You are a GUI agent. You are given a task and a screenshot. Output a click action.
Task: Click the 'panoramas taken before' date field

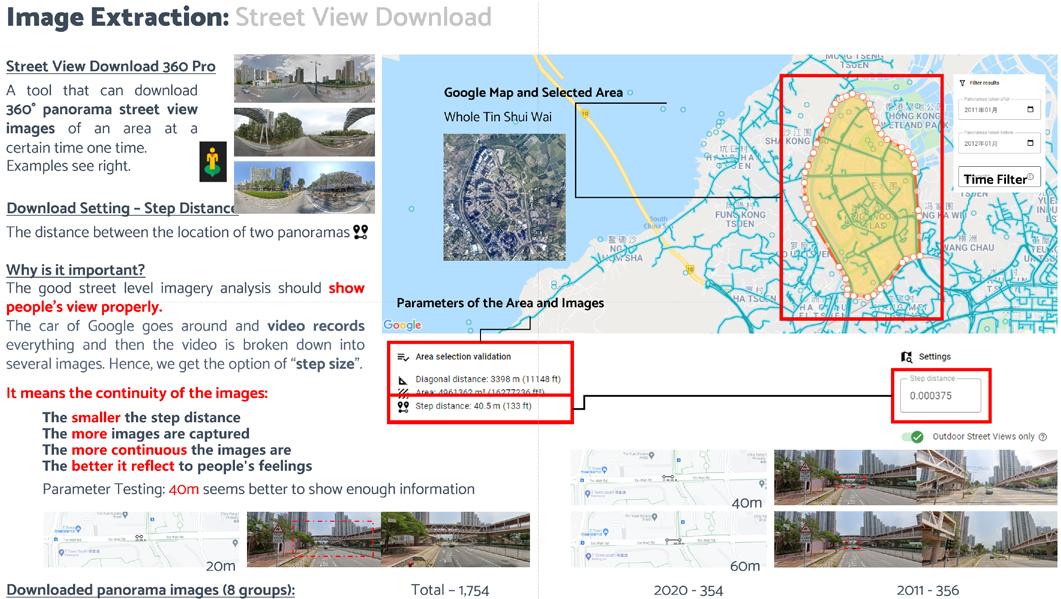click(998, 141)
